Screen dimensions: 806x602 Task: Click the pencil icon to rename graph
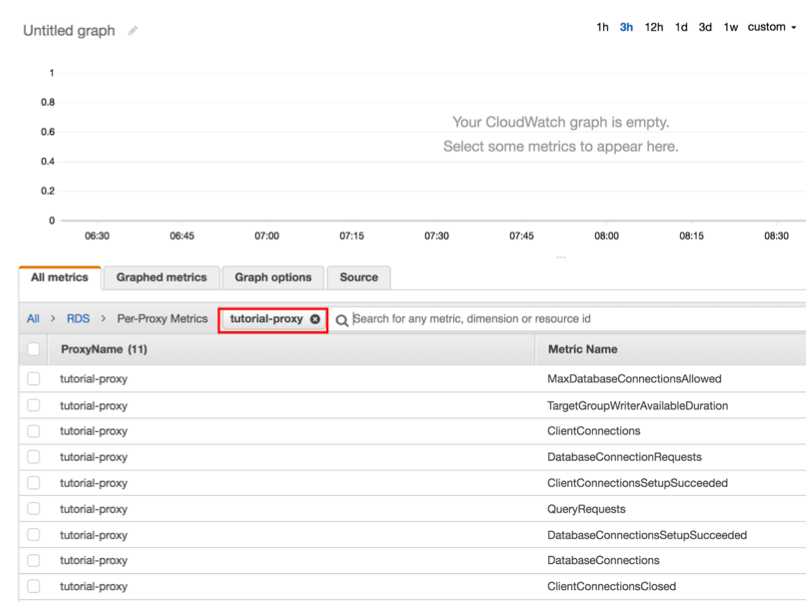pyautogui.click(x=133, y=31)
